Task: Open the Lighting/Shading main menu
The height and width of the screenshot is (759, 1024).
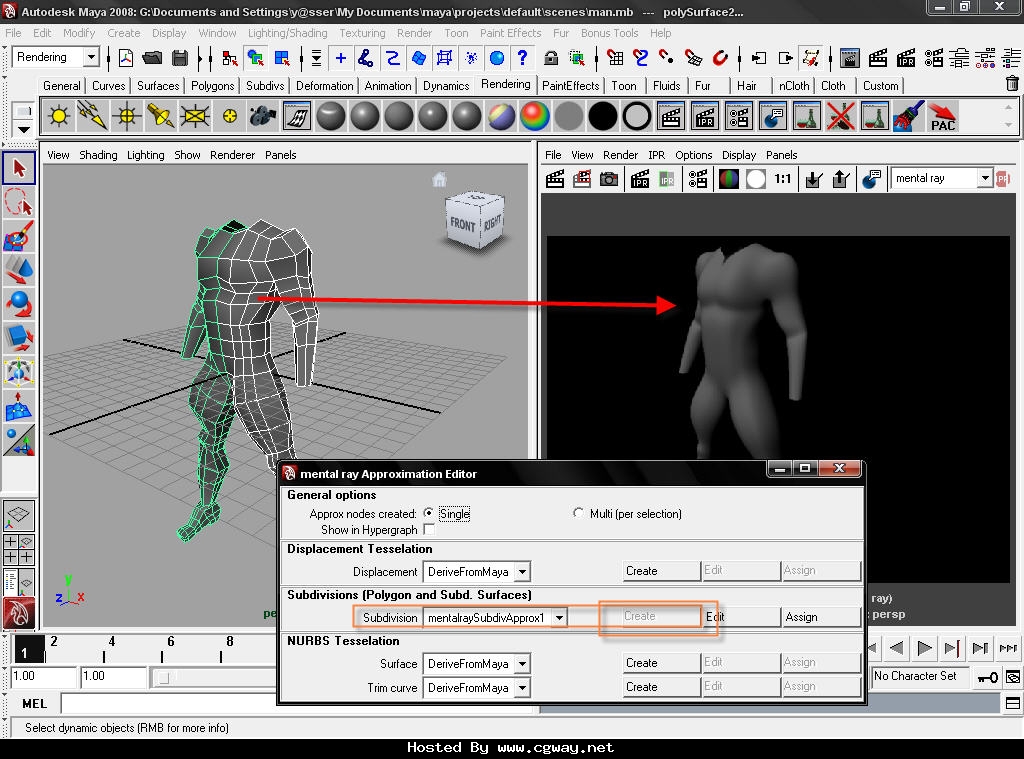Action: (287, 33)
